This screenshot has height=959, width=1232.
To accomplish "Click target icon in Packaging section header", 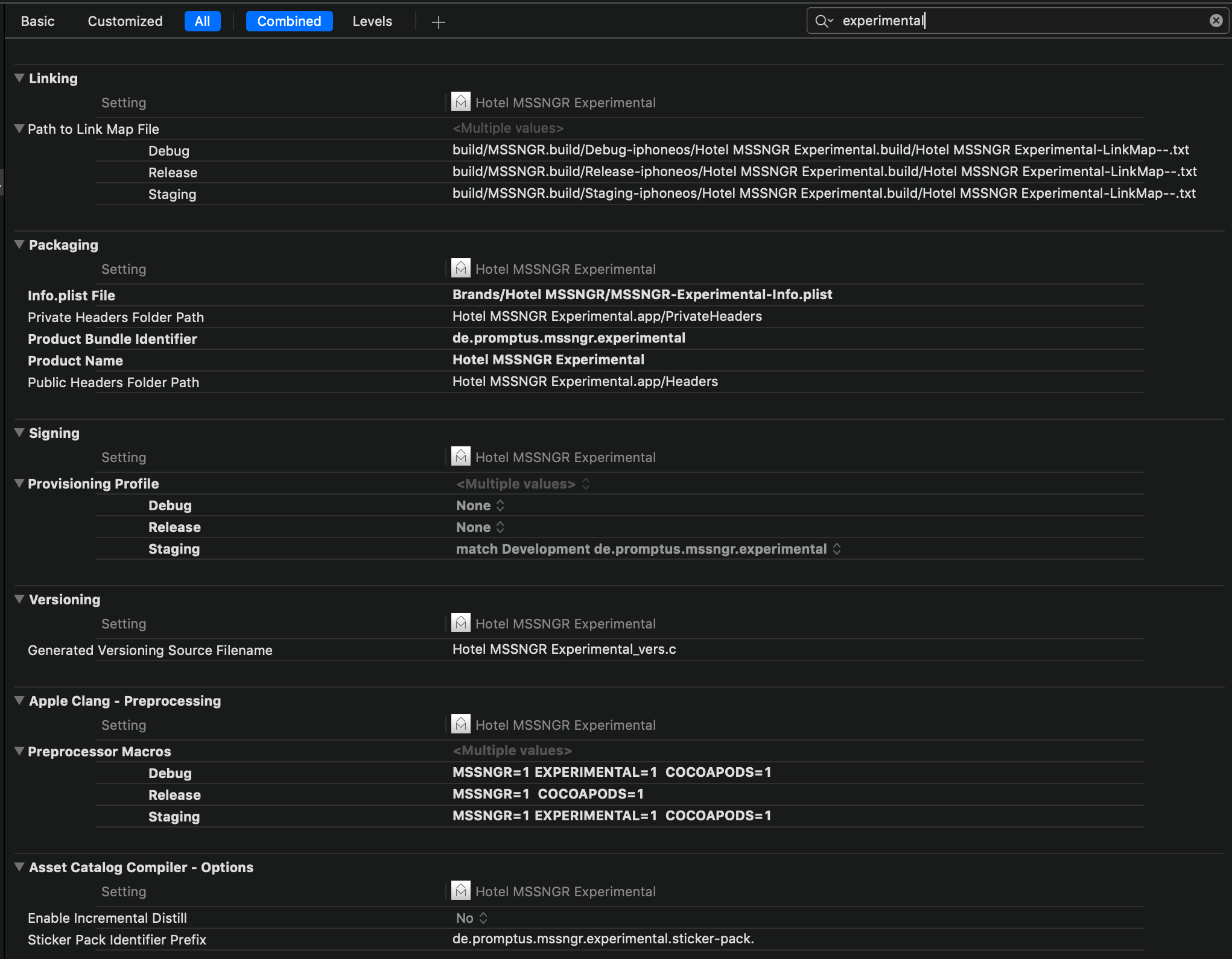I will [461, 268].
